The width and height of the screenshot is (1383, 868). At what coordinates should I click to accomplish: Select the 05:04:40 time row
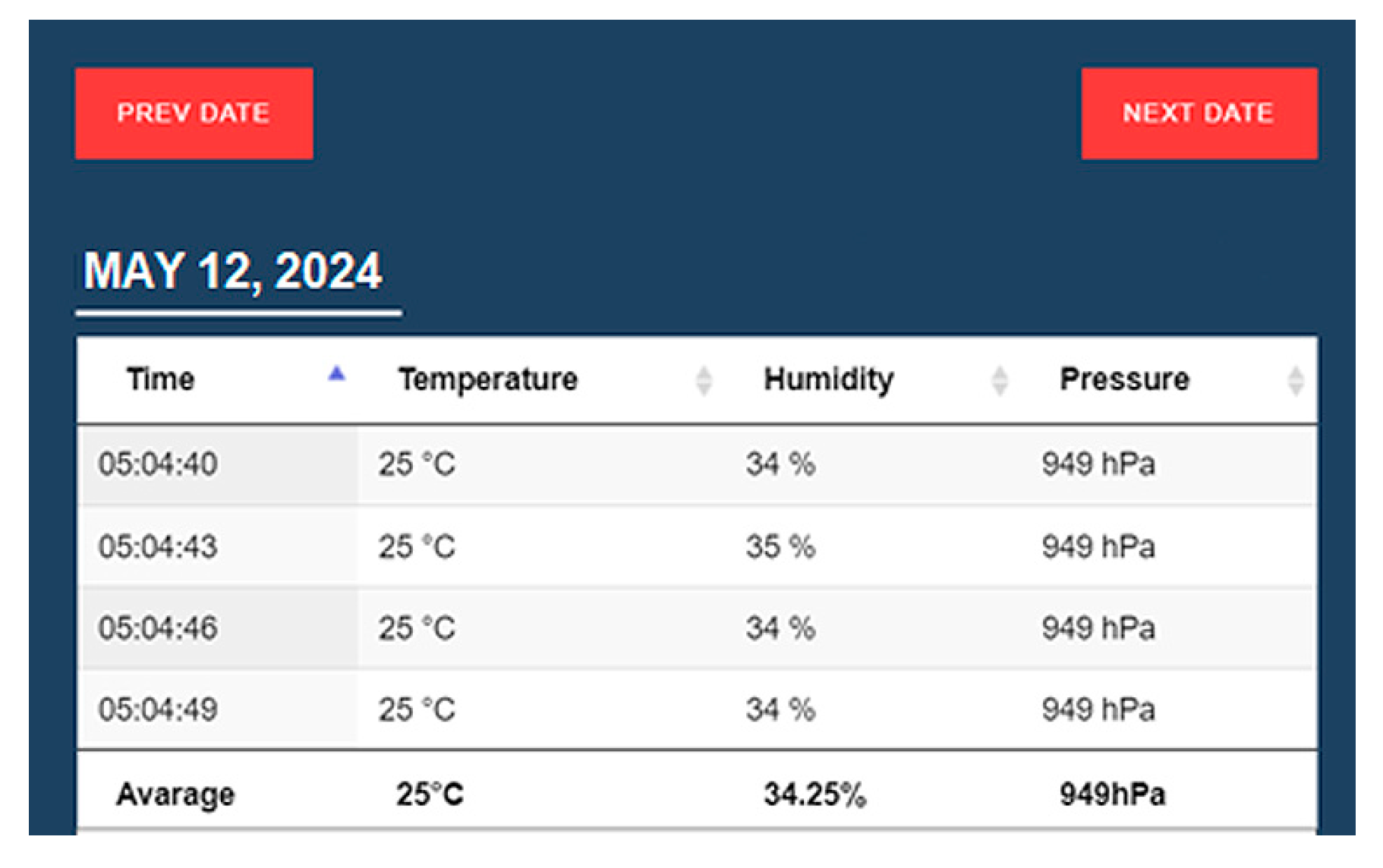click(158, 464)
